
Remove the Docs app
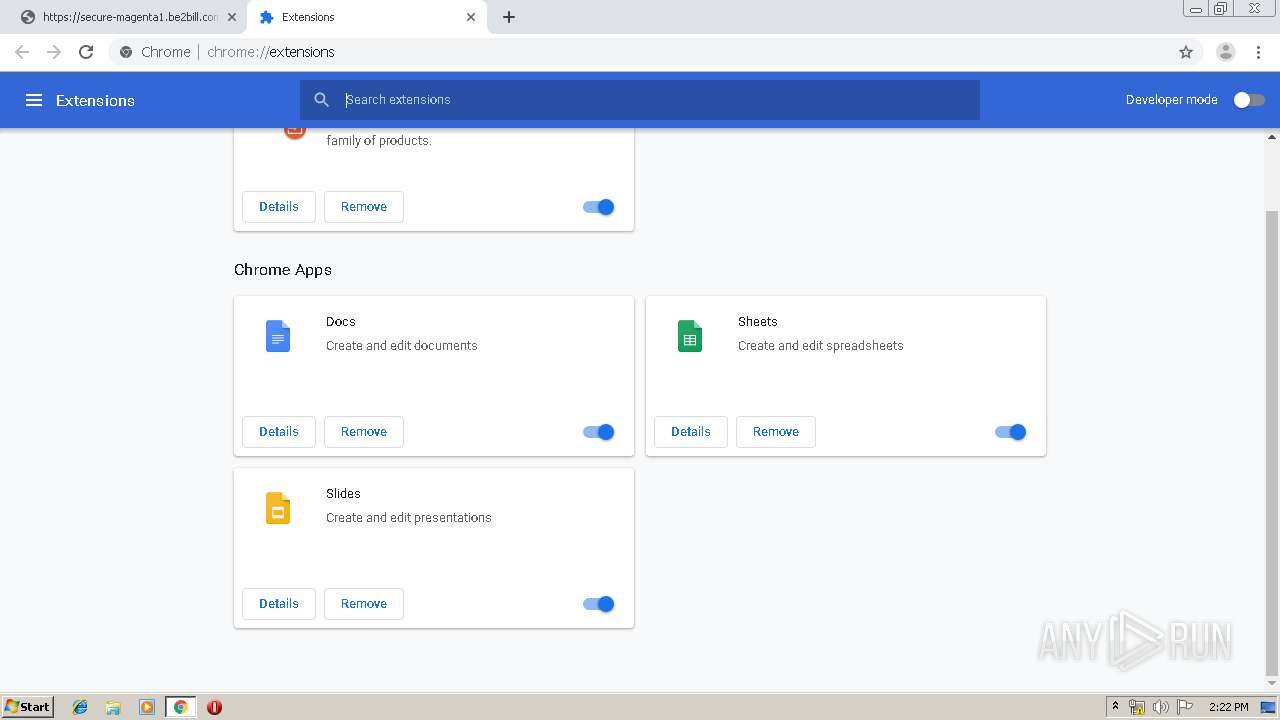(x=364, y=432)
